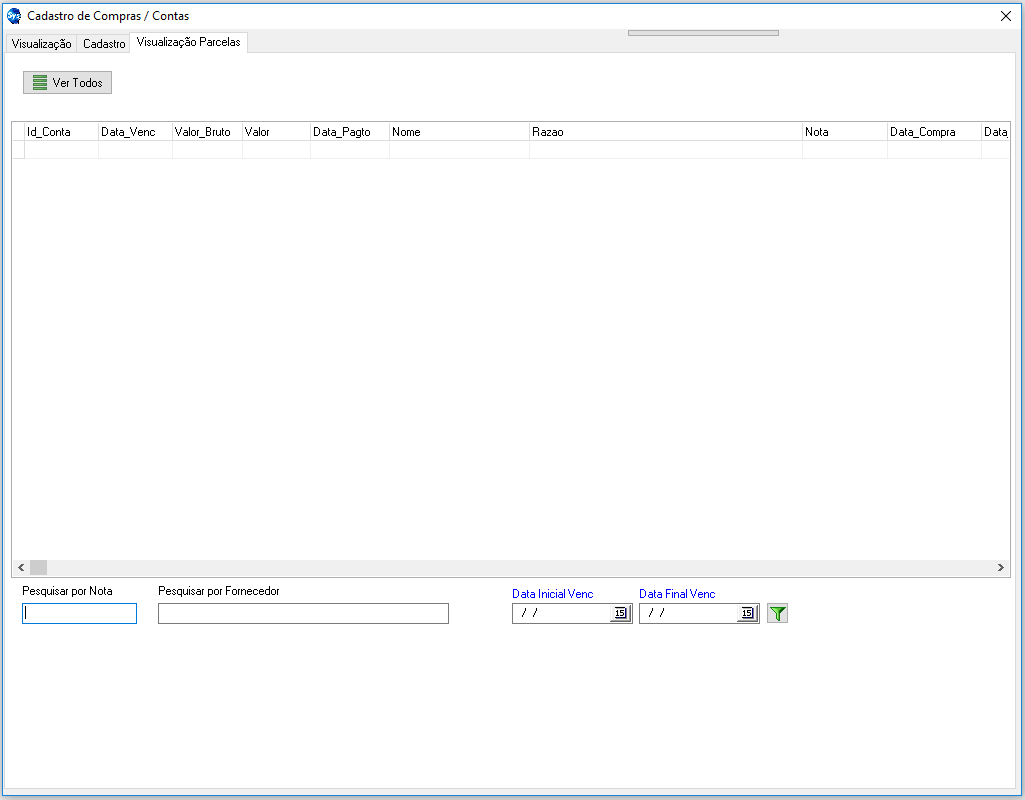Click inside Data Inicial Venc date field
This screenshot has height=800, width=1025.
560,614
